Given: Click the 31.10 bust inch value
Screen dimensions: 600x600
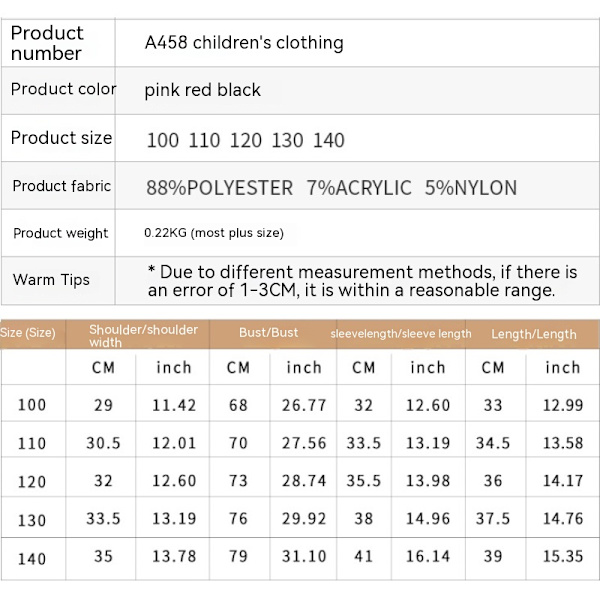Looking at the screenshot, I should [304, 557].
